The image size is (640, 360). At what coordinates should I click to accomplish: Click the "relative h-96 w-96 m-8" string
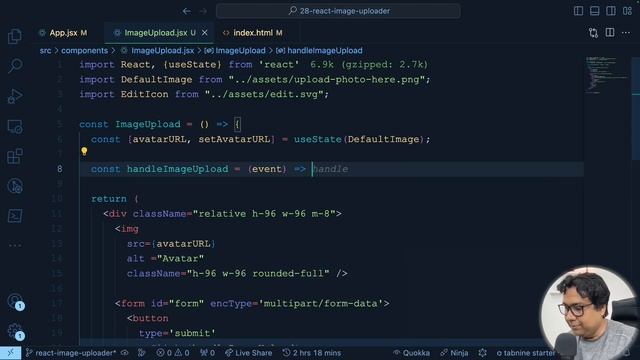pos(264,214)
